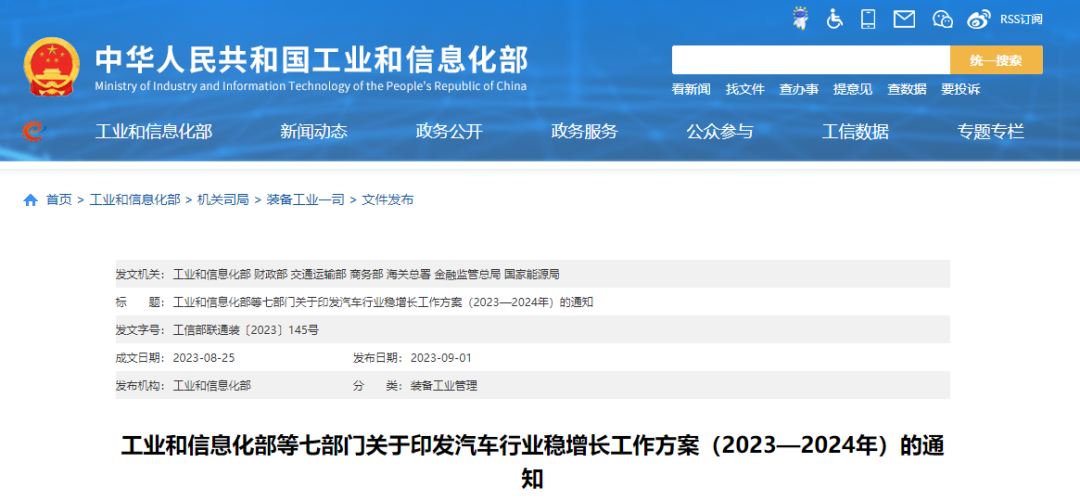Open the 提意见 quick link

(853, 89)
